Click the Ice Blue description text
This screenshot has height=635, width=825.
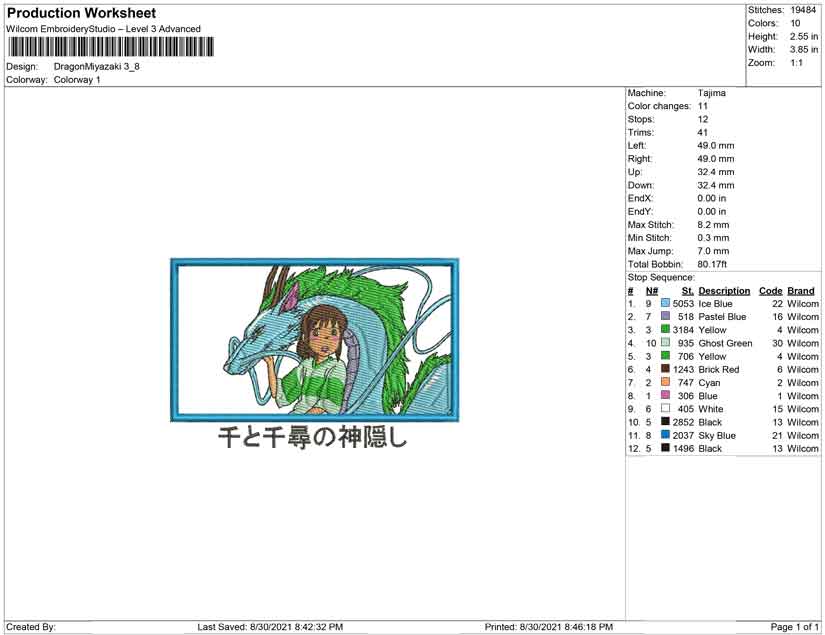click(716, 304)
